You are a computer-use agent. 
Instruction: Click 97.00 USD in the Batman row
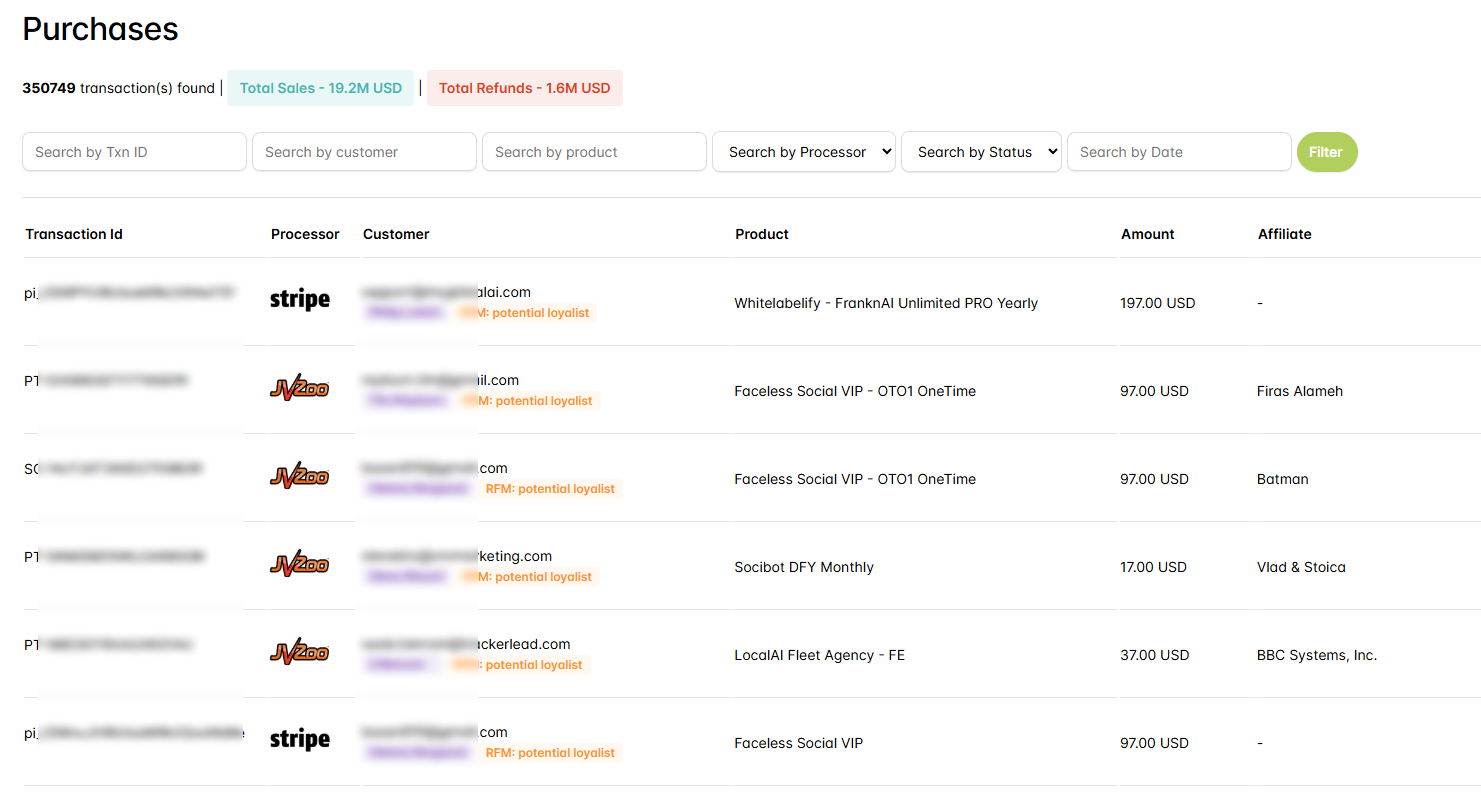point(1155,479)
